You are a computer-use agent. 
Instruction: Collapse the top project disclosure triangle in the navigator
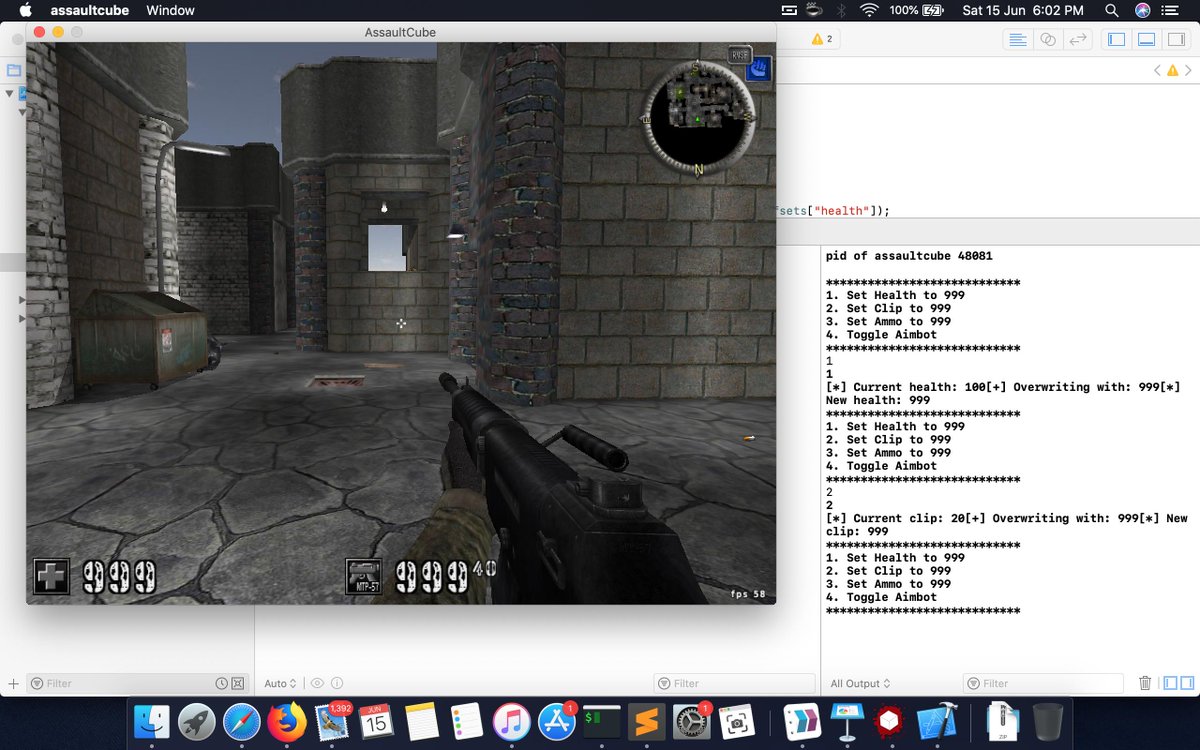tap(9, 93)
